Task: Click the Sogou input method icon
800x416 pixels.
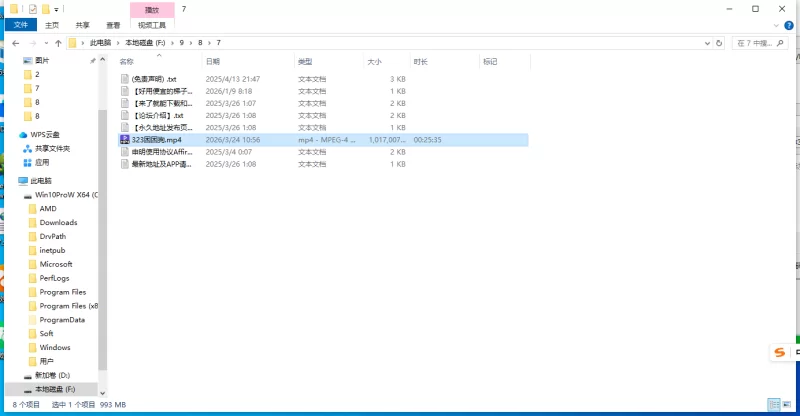Action: [778, 352]
